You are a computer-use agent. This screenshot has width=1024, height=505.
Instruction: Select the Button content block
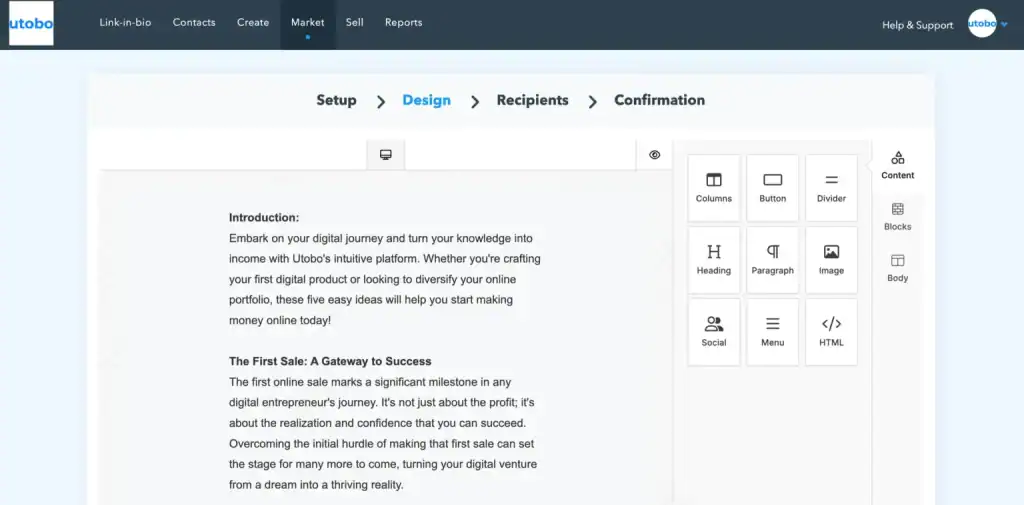pos(773,188)
